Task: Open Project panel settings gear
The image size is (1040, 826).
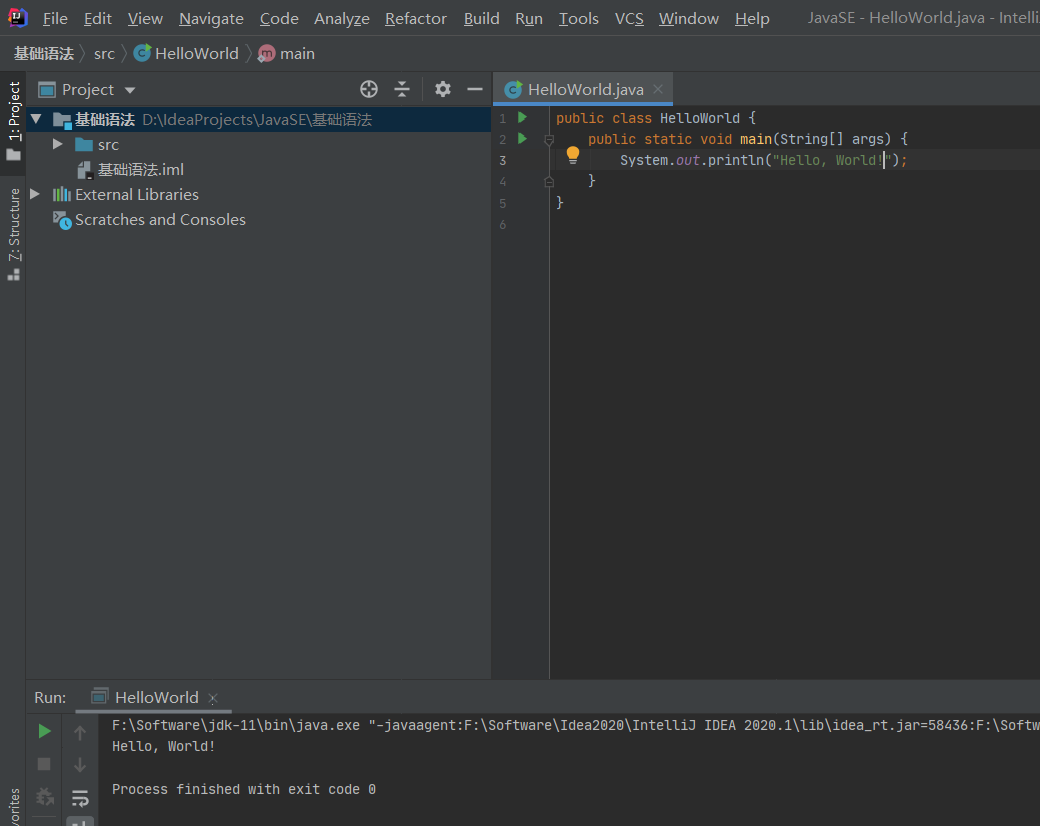Action: point(442,89)
